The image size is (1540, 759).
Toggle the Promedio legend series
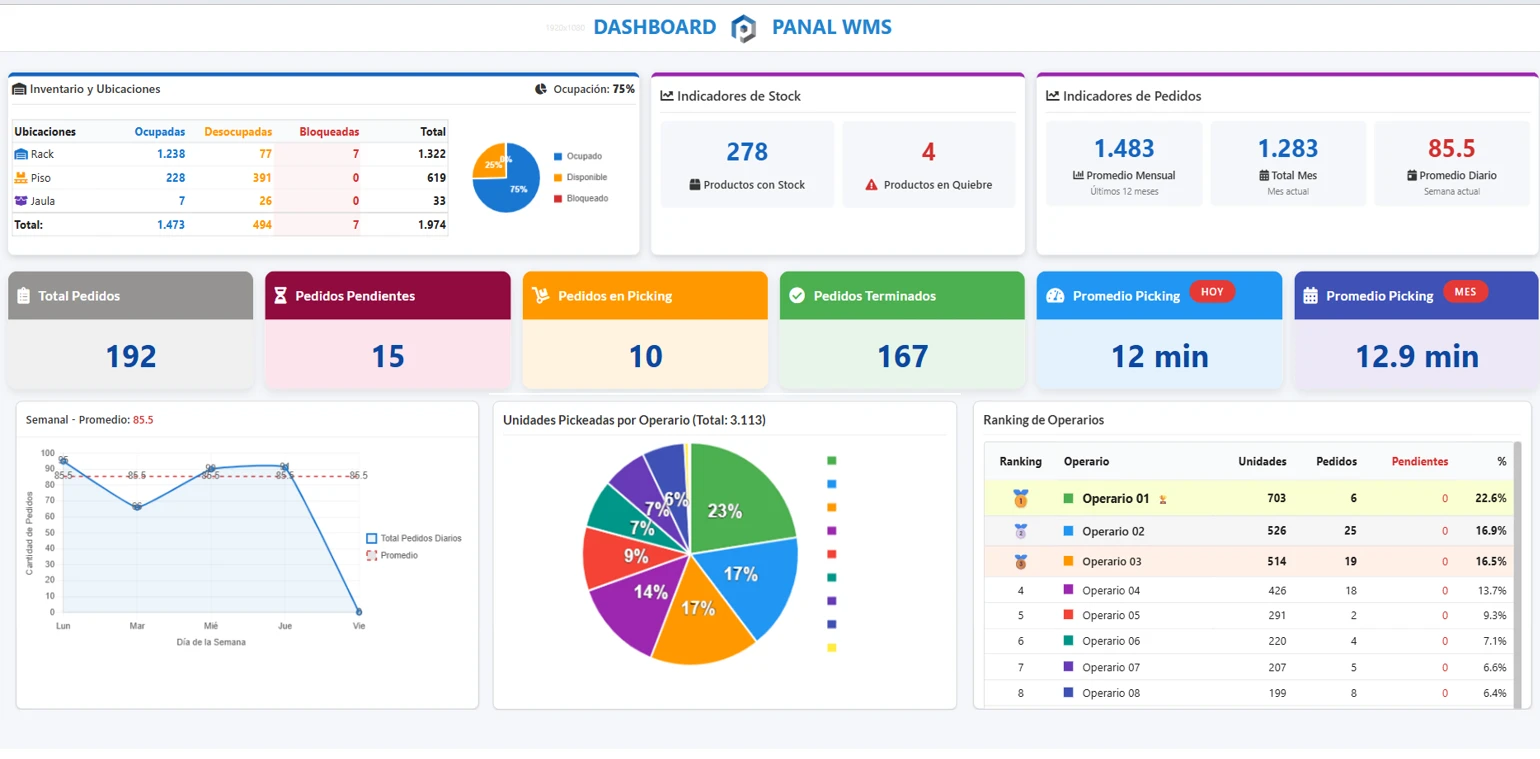pos(392,555)
